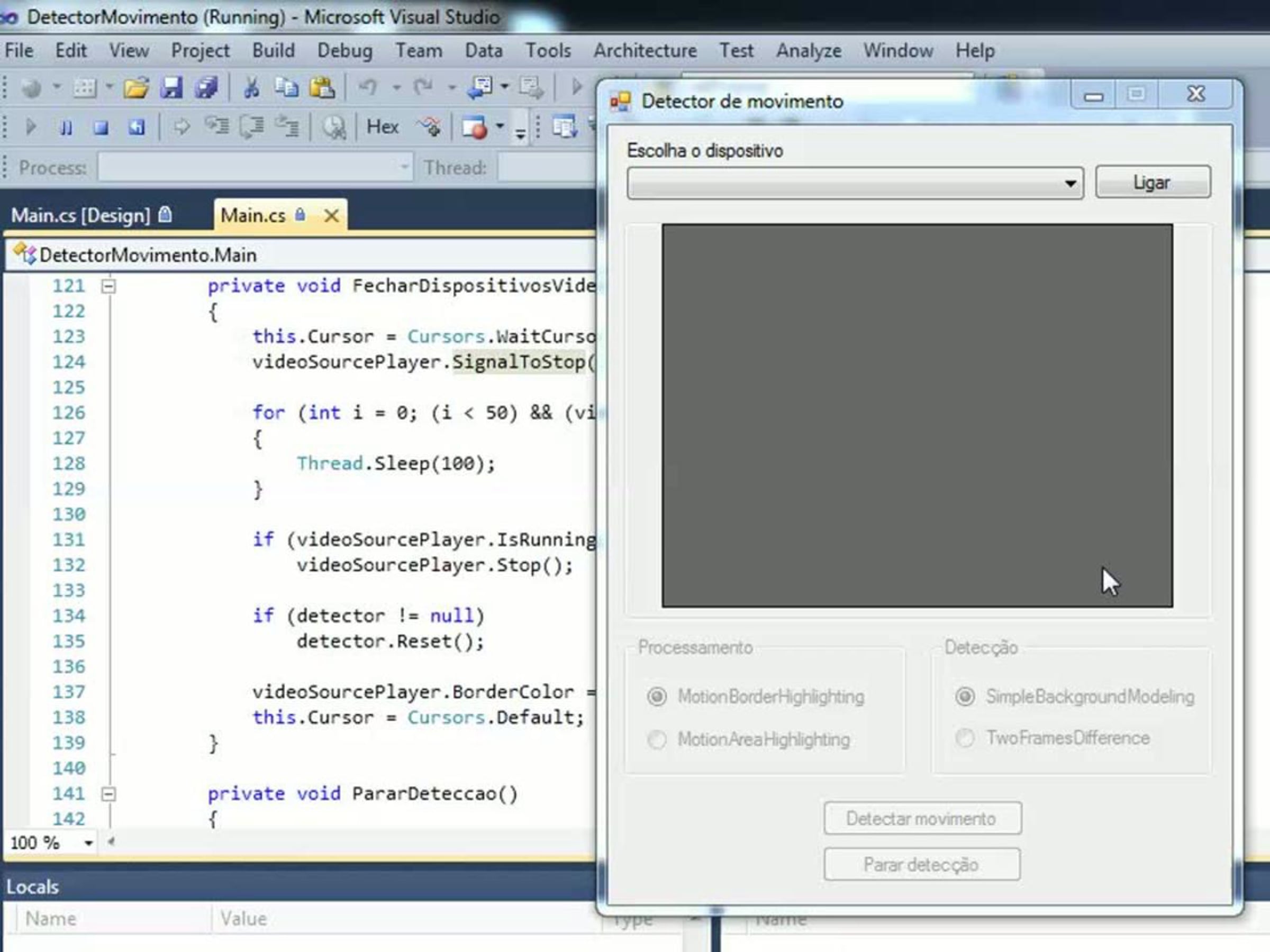Click the Cut scissors icon
The width and height of the screenshot is (1270, 952).
click(251, 88)
